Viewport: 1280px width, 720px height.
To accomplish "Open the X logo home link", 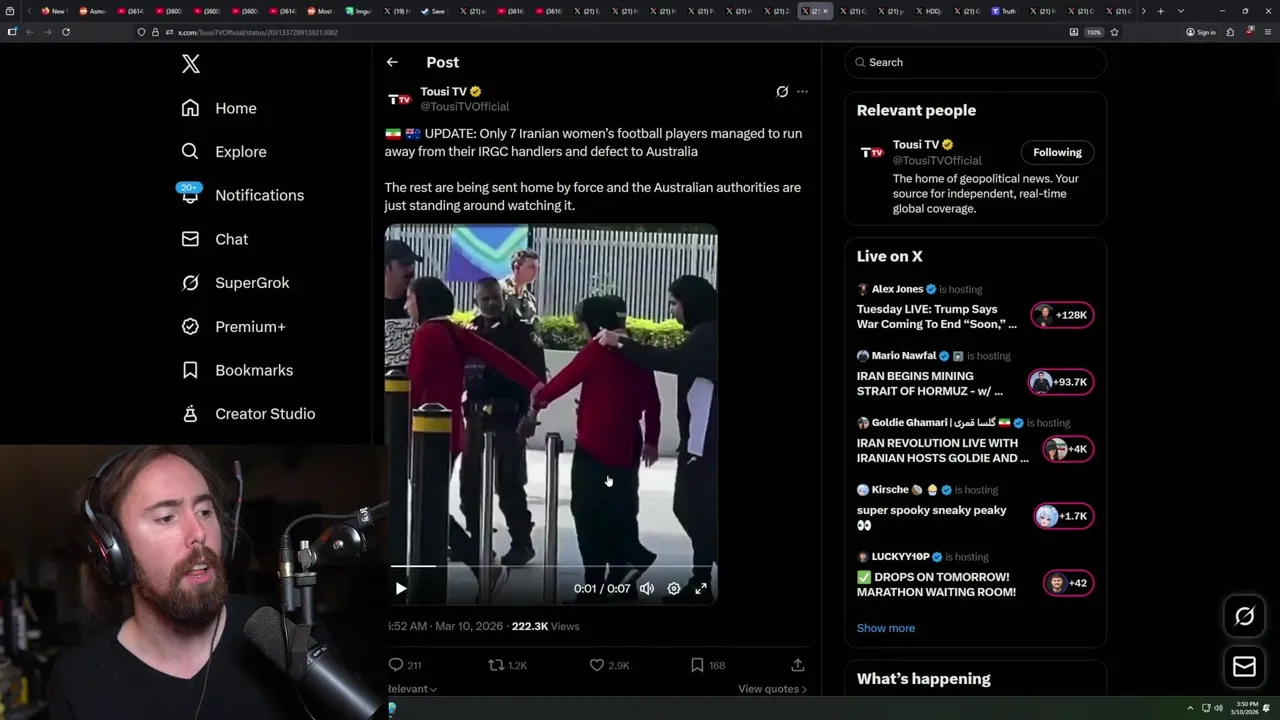I will [191, 64].
